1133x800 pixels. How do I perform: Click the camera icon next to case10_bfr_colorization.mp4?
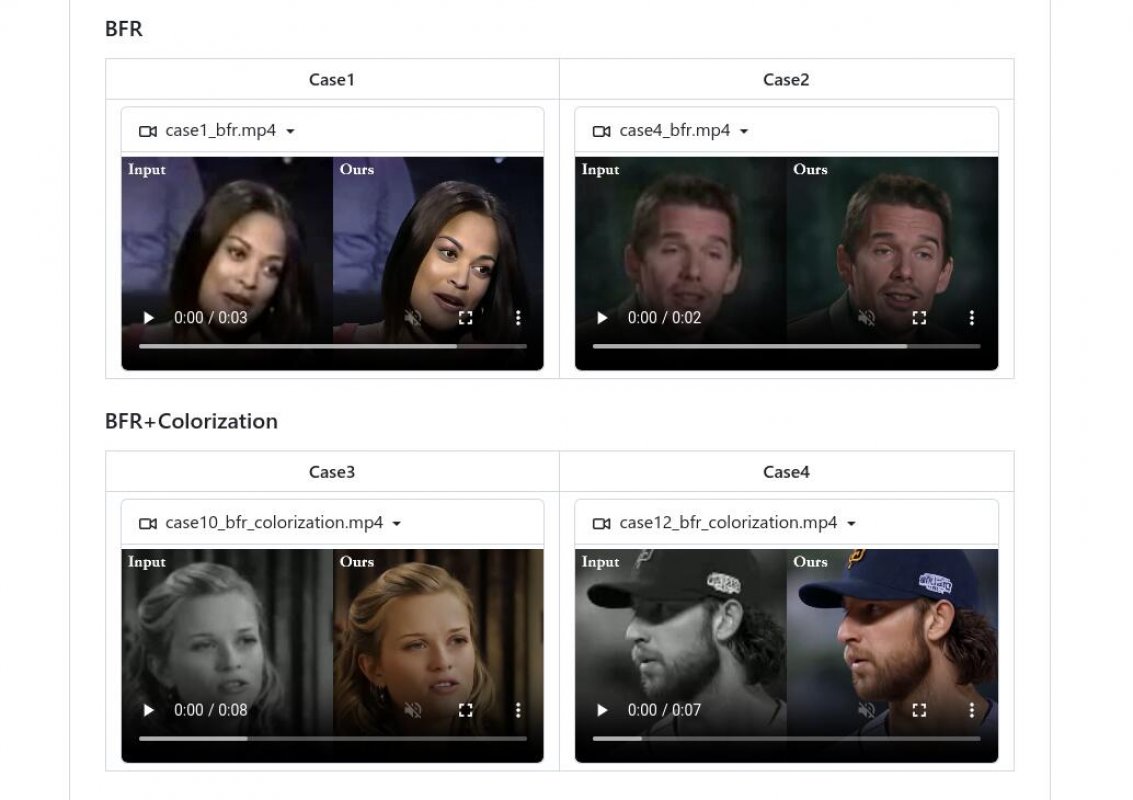[148, 522]
